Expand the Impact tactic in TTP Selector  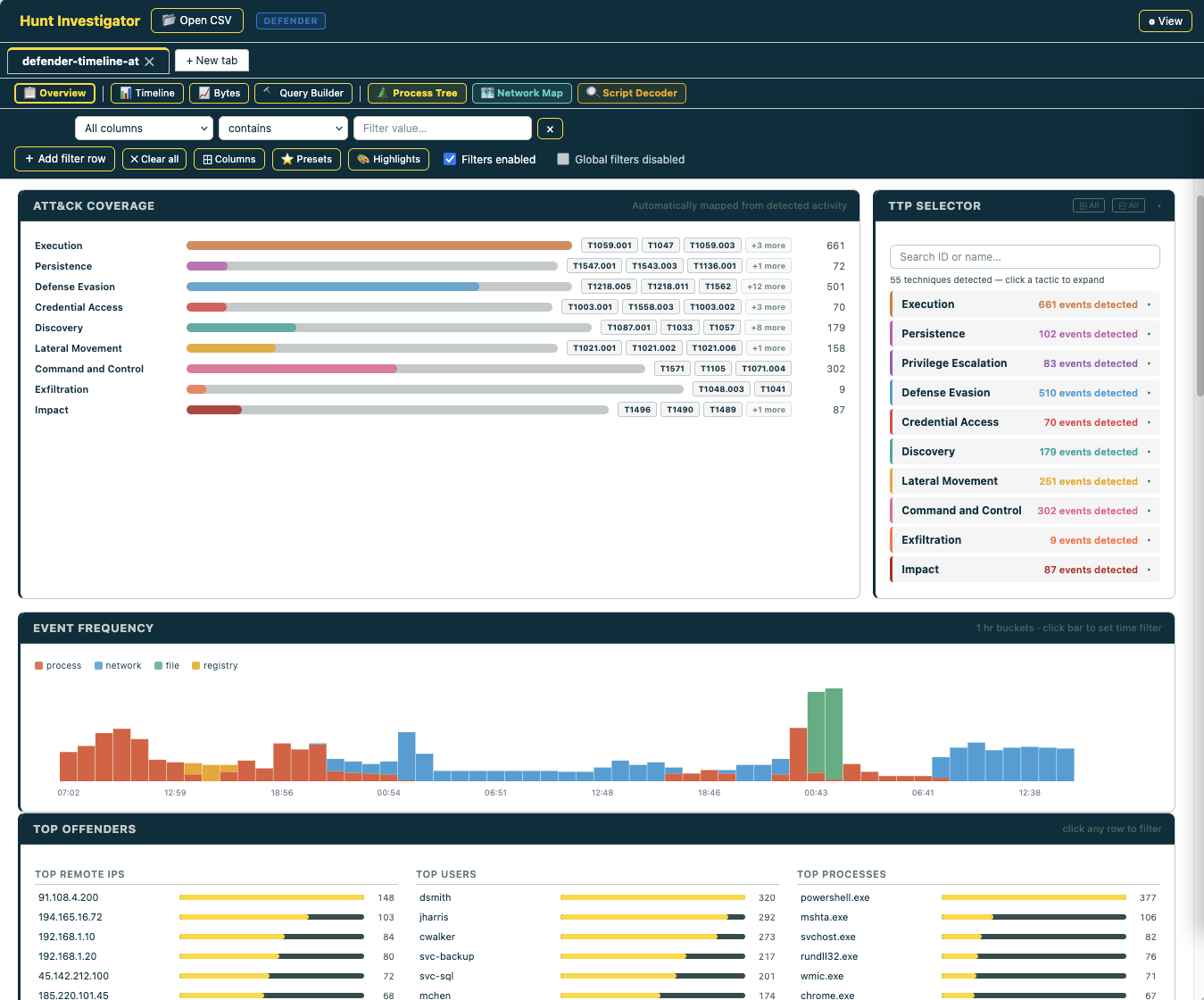coord(1025,570)
